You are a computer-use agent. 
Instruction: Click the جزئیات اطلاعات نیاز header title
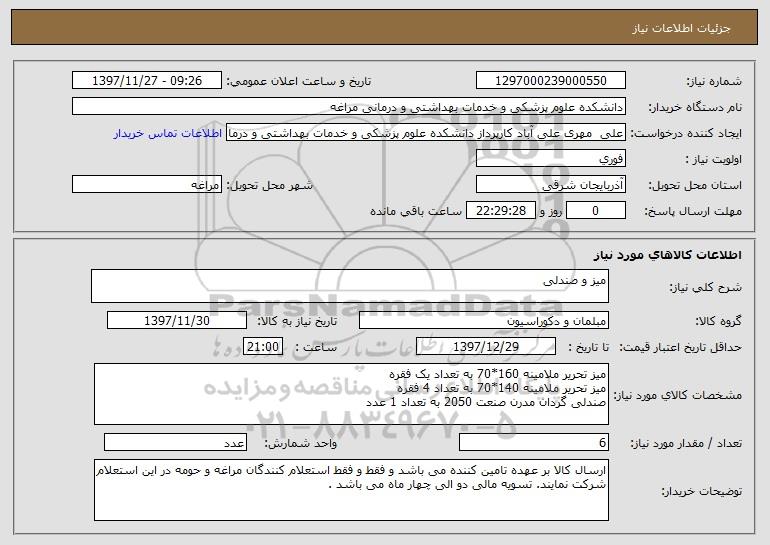[x=681, y=28]
